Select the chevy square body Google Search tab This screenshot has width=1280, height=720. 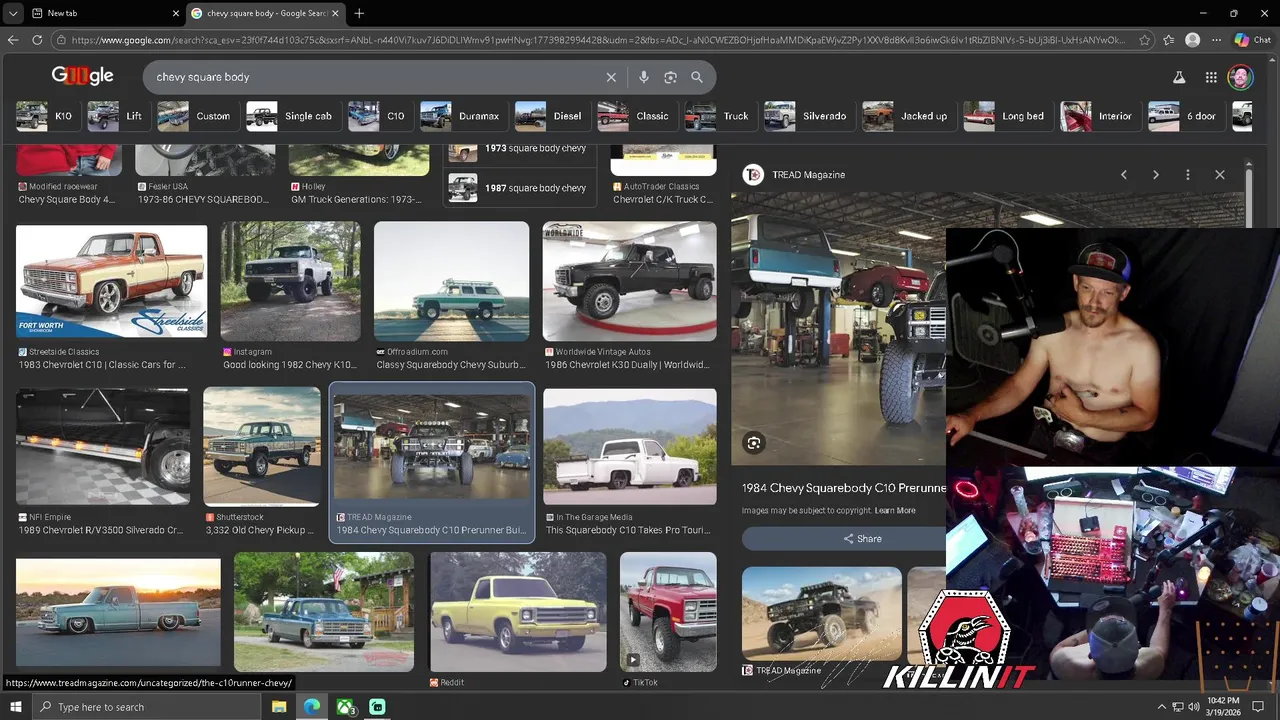265,13
